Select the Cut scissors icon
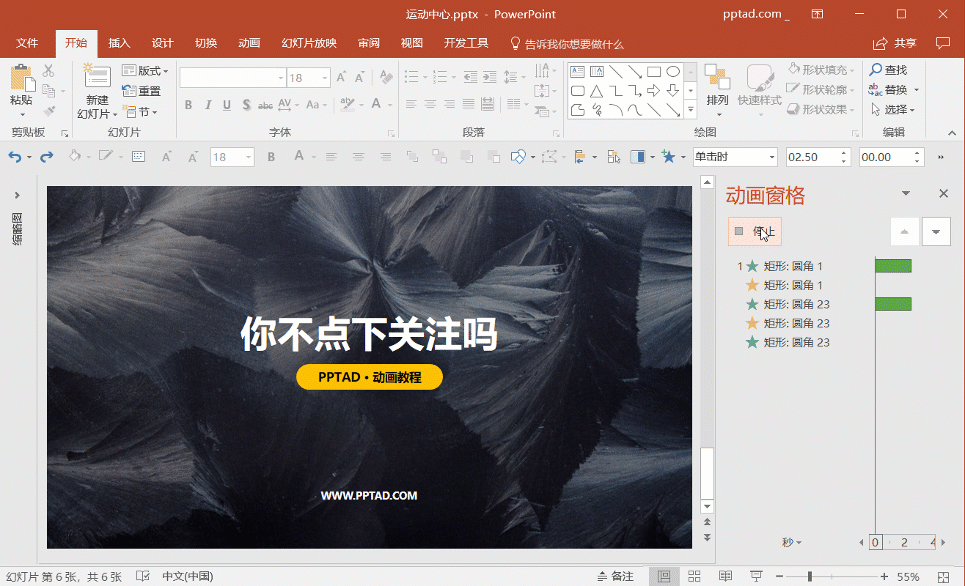 49,71
